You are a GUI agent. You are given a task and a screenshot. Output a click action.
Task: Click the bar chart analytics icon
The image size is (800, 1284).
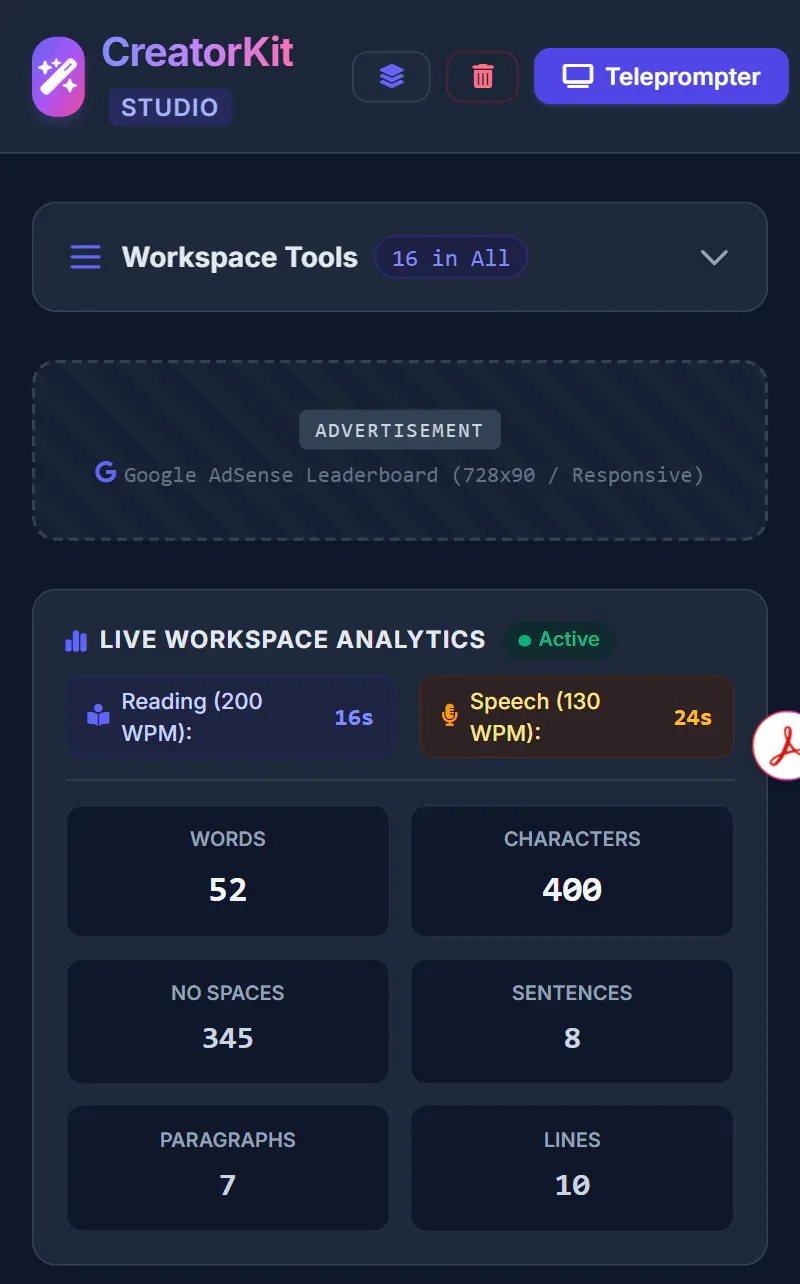(76, 640)
